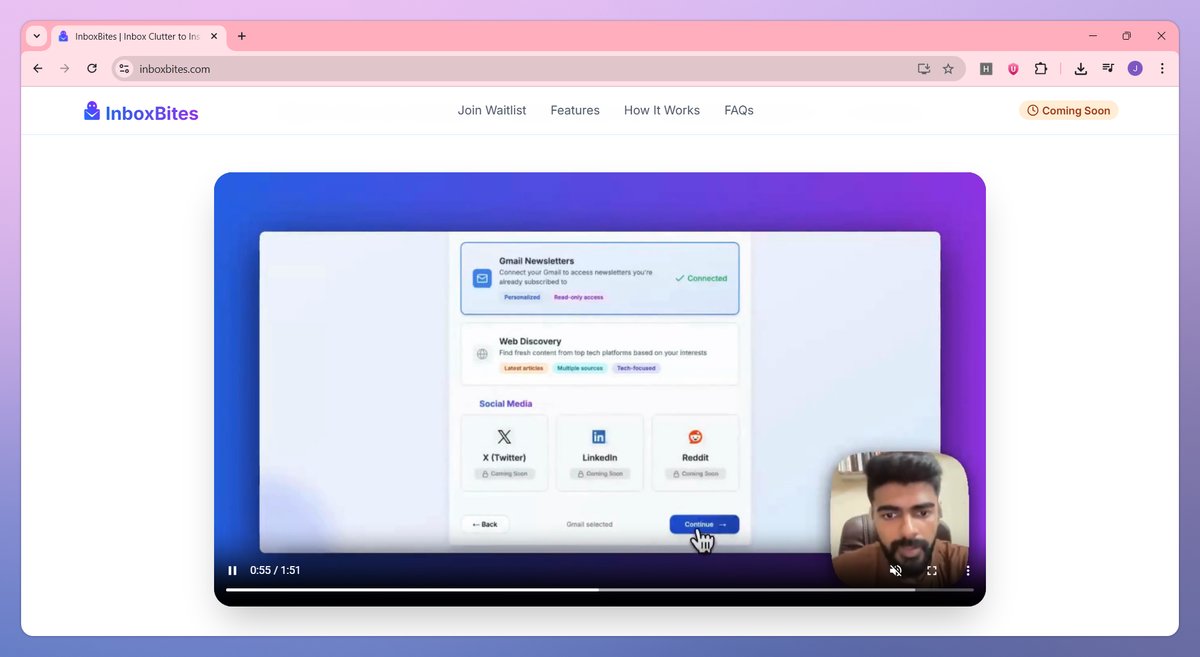The width and height of the screenshot is (1200, 657).
Task: Open a new tab with plus button
Action: click(242, 36)
